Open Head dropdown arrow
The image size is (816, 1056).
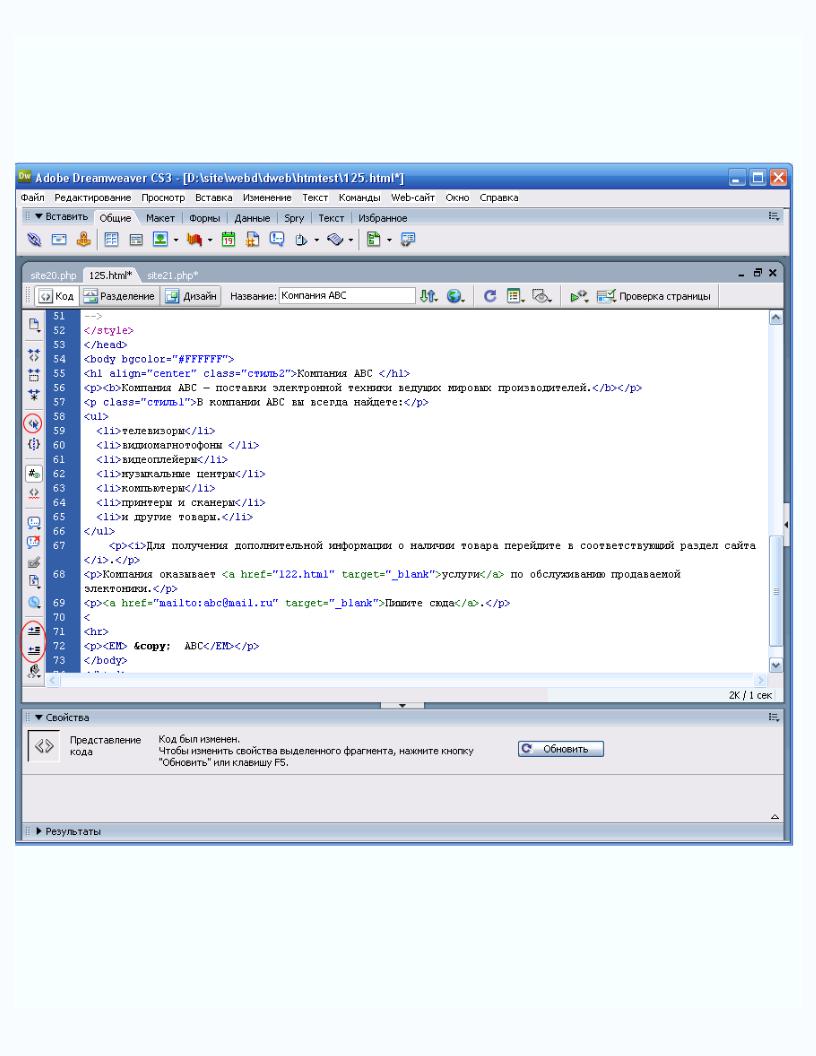tap(316, 240)
